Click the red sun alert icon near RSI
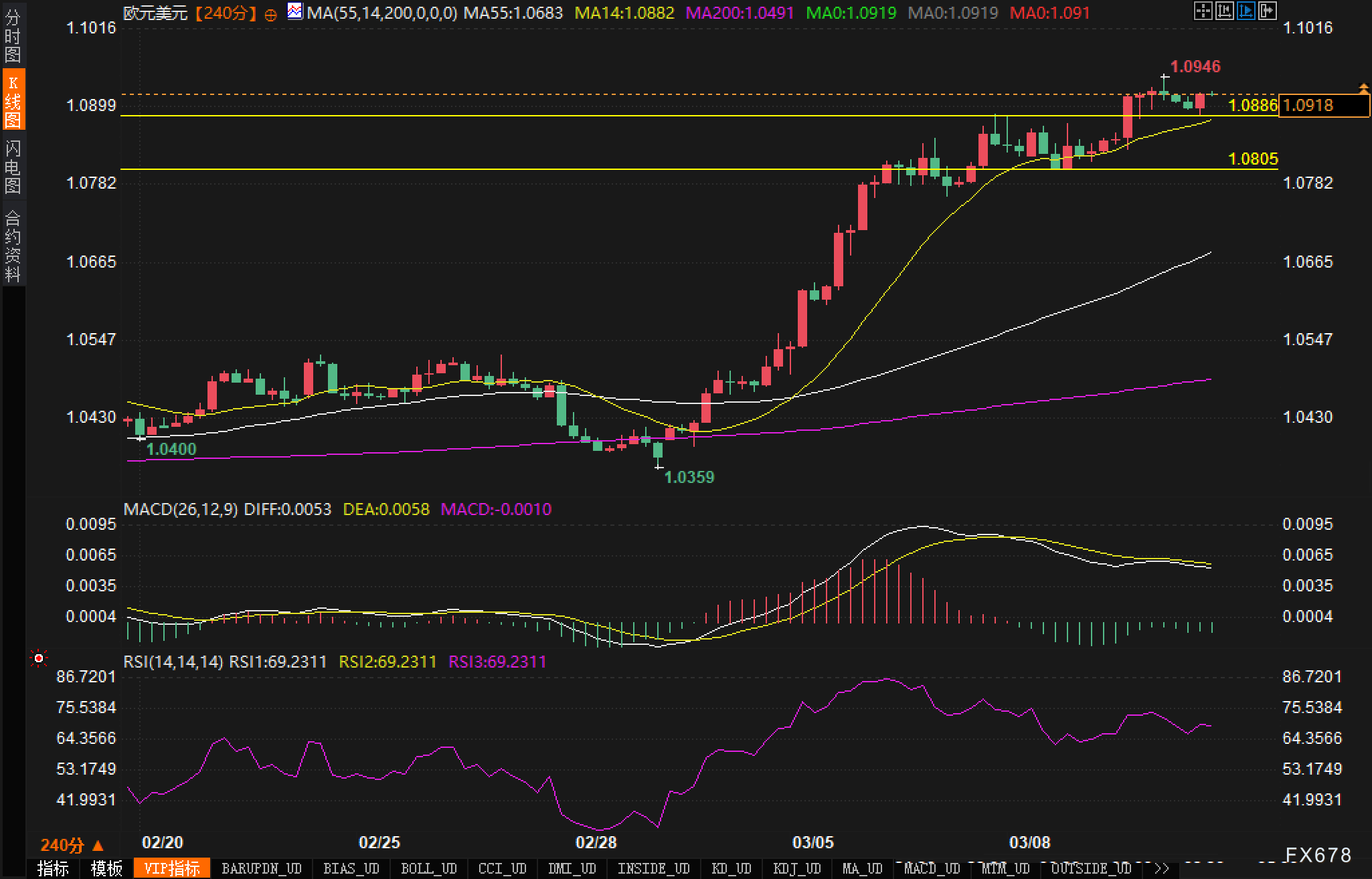The height and width of the screenshot is (879, 1372). tap(39, 660)
